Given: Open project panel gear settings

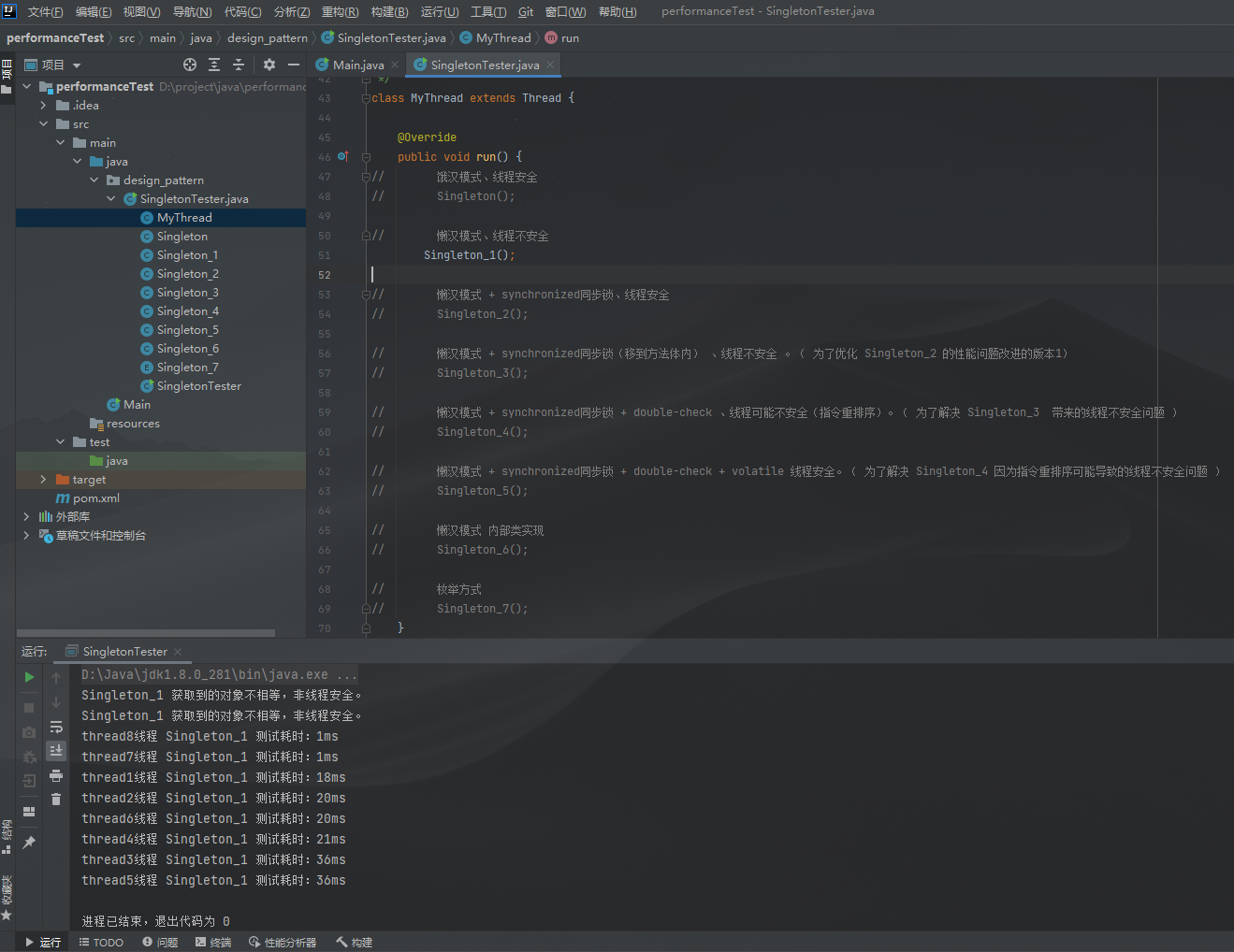Looking at the screenshot, I should pyautogui.click(x=269, y=65).
